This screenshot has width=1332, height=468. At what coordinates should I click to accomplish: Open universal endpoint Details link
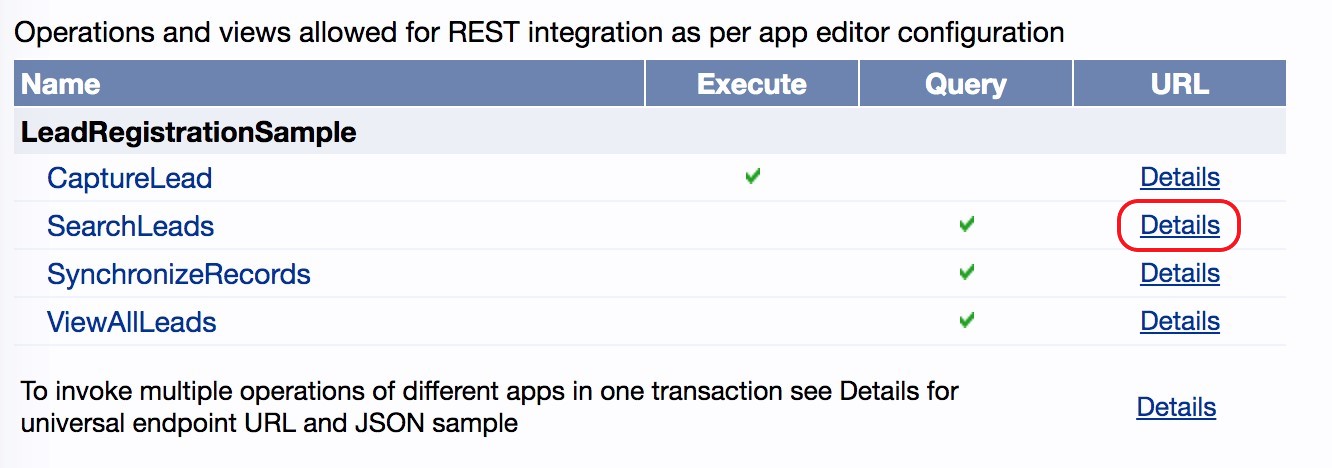(x=1176, y=408)
